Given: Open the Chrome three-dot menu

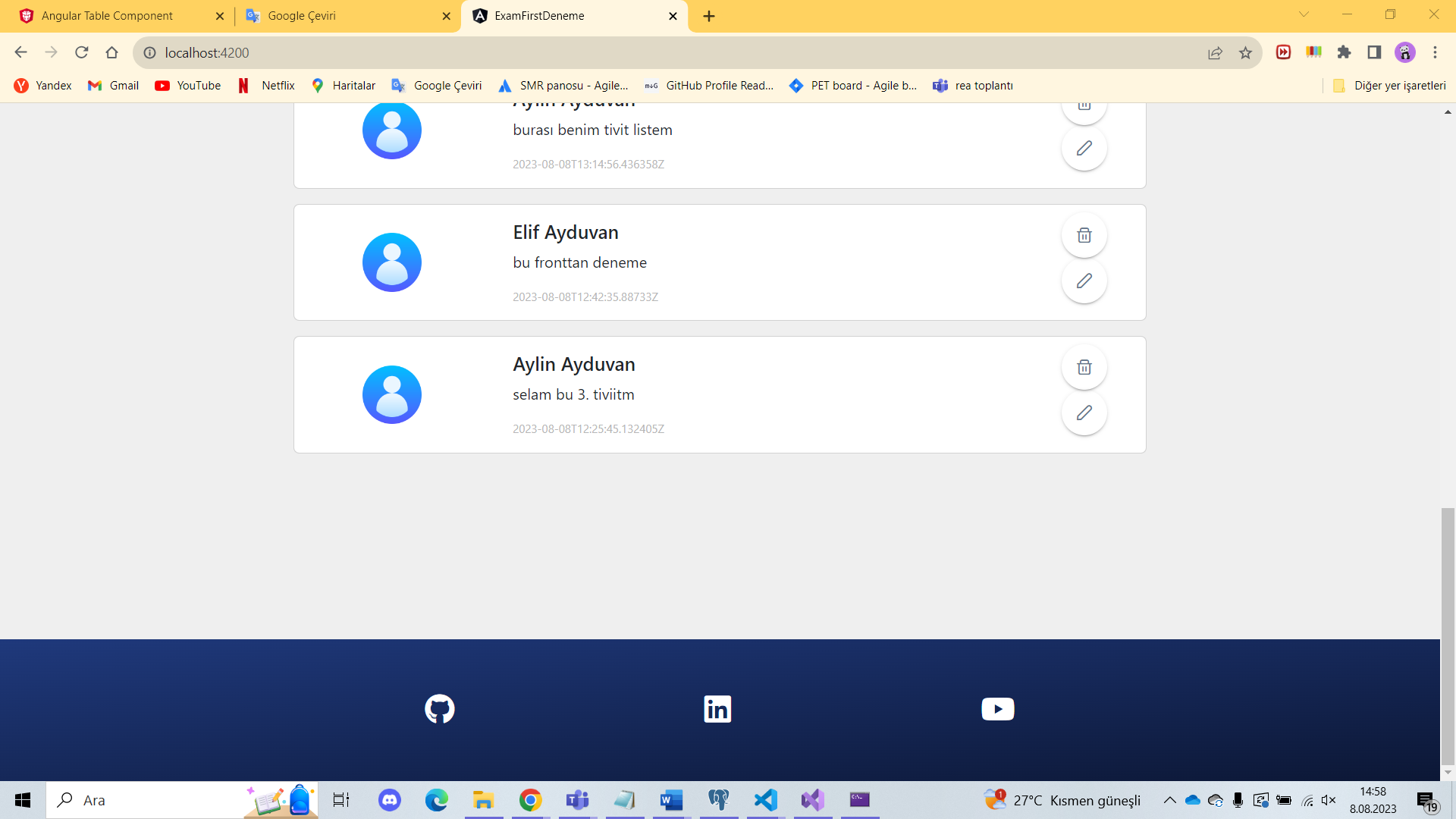Looking at the screenshot, I should pyautogui.click(x=1435, y=53).
